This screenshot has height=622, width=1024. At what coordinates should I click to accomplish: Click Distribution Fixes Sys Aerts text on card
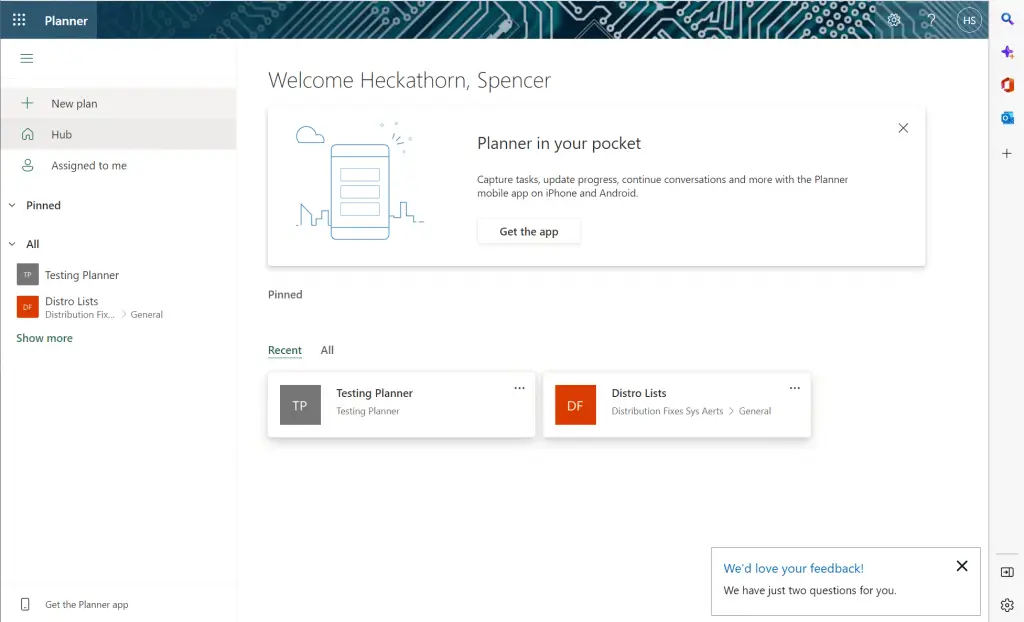point(667,411)
